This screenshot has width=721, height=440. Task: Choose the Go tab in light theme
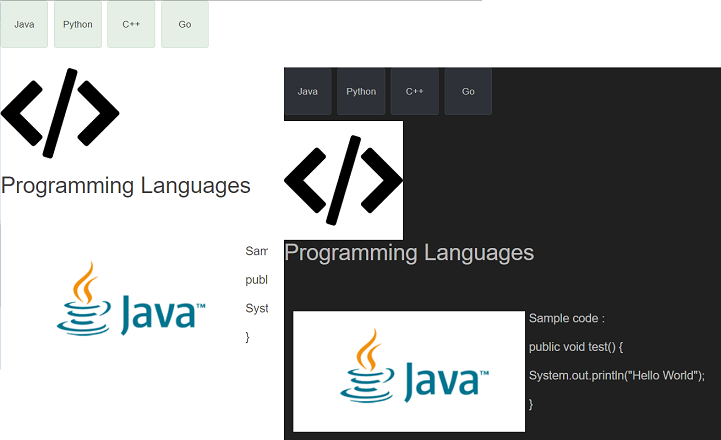coord(184,24)
